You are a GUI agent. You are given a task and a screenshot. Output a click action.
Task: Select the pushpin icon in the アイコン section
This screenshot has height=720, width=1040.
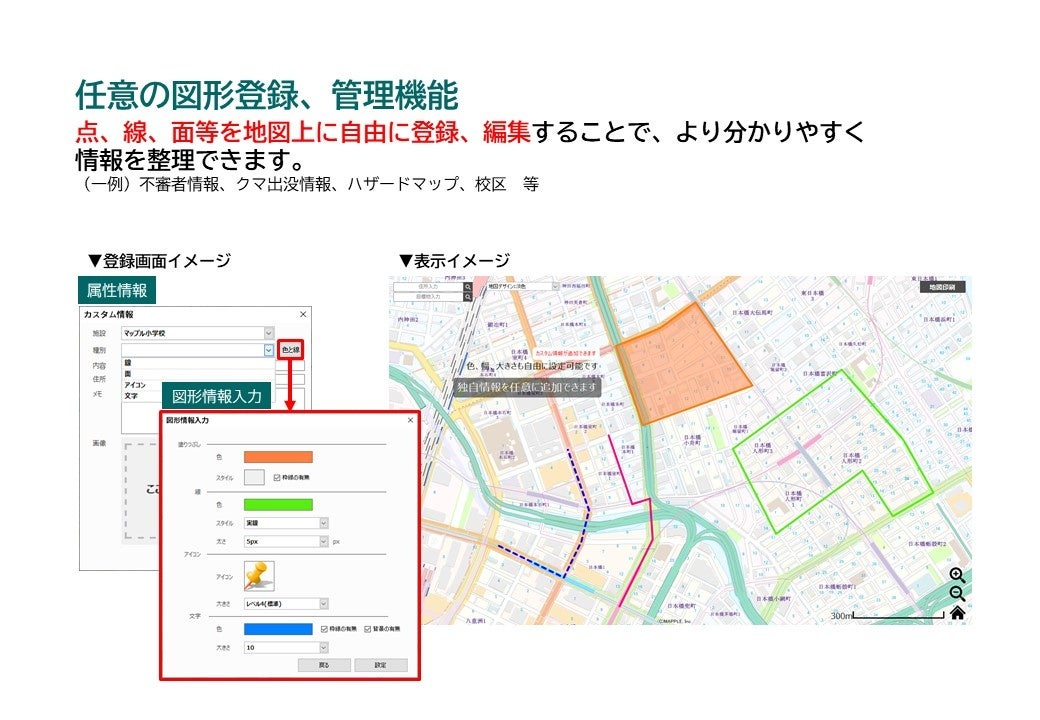[x=258, y=575]
